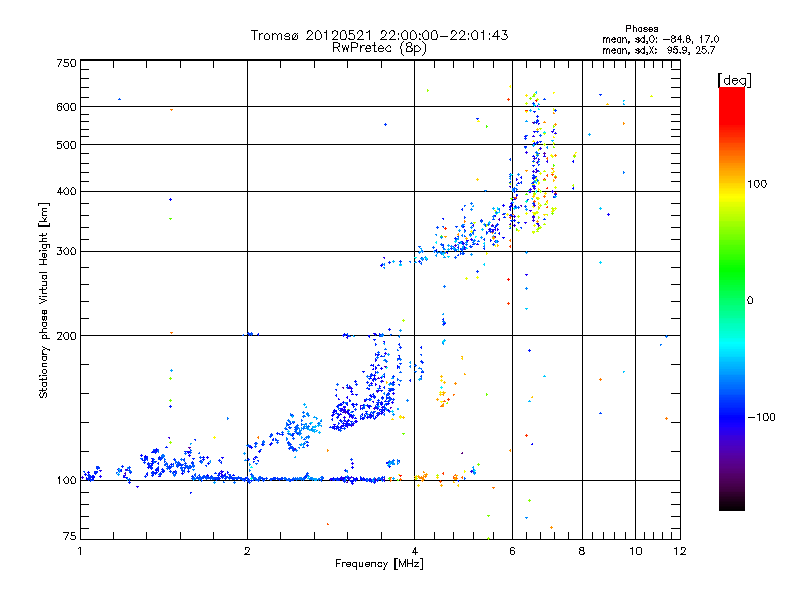The image size is (800, 600).
Task: Click the black bottom of the colorbar
Action: (732, 503)
